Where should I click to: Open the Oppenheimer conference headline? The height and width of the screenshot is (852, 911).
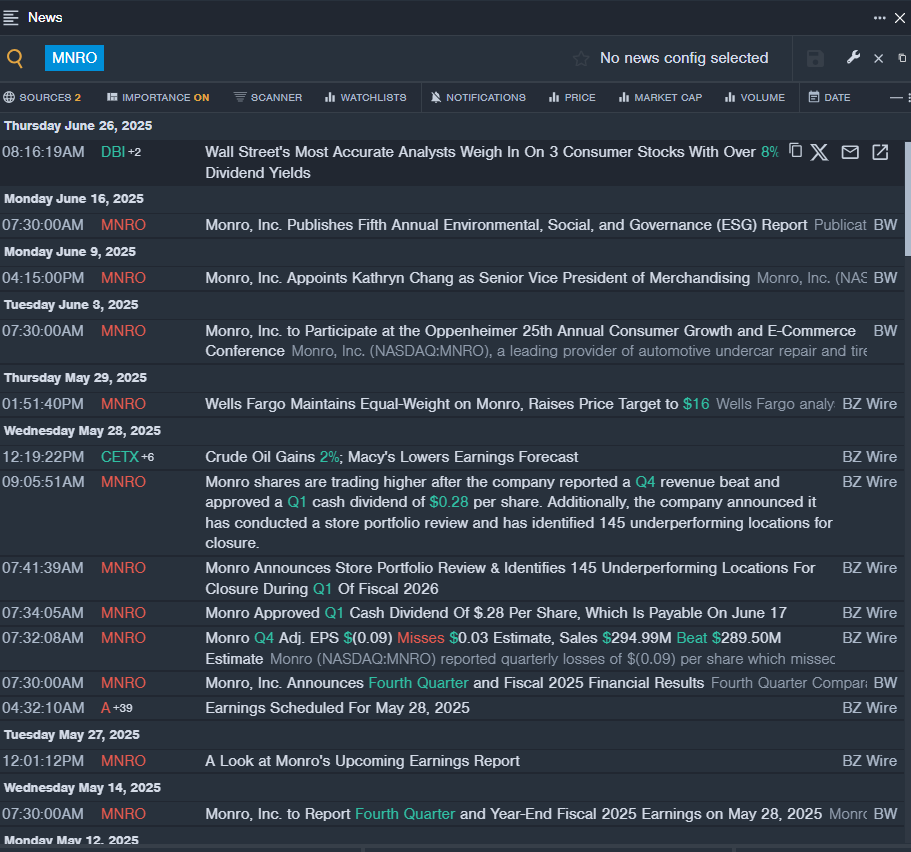(x=530, y=341)
